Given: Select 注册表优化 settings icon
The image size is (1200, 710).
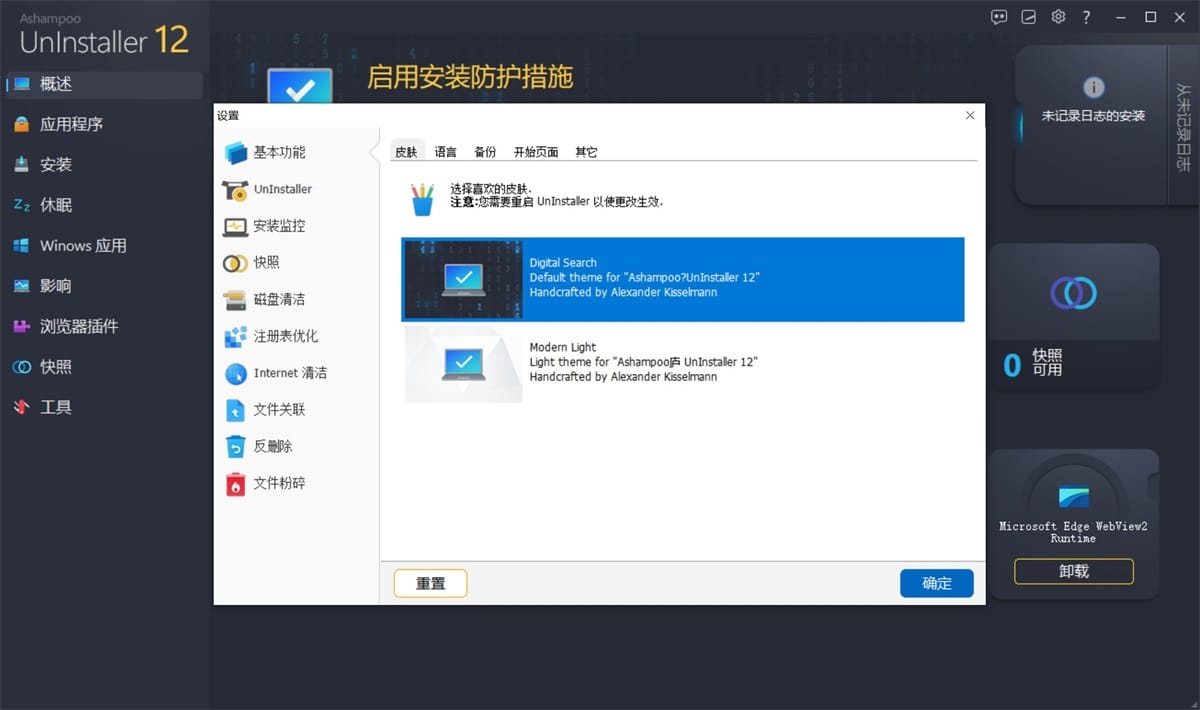Looking at the screenshot, I should coord(236,337).
